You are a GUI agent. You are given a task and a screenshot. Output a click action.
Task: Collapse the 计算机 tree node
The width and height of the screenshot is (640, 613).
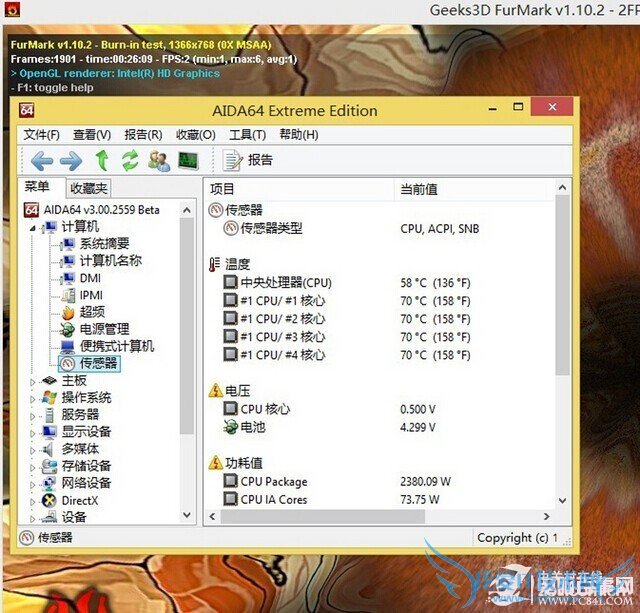[33, 228]
